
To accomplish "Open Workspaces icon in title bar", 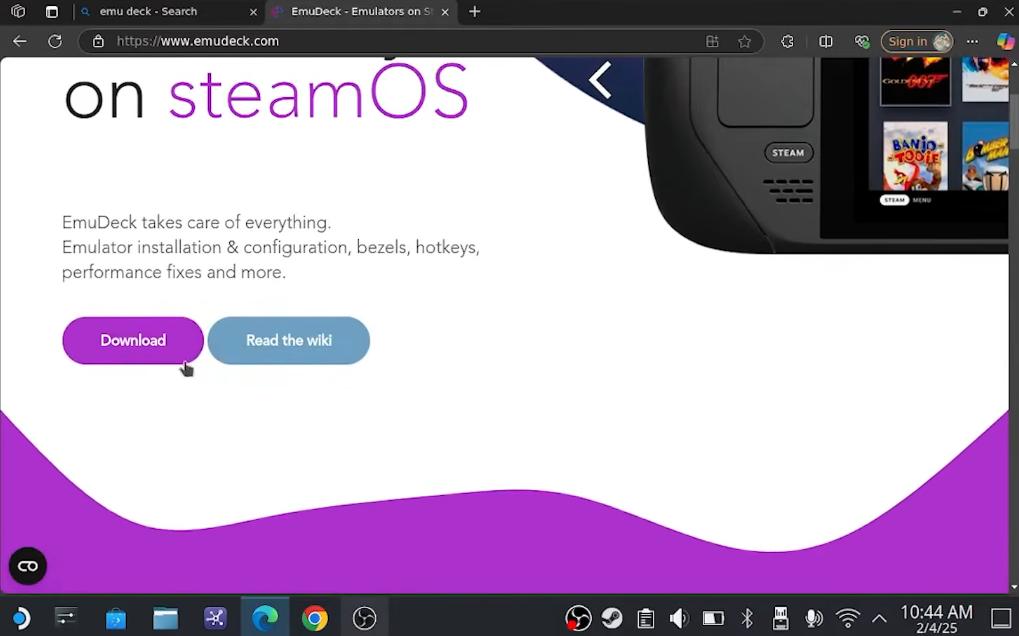I will (x=18, y=11).
